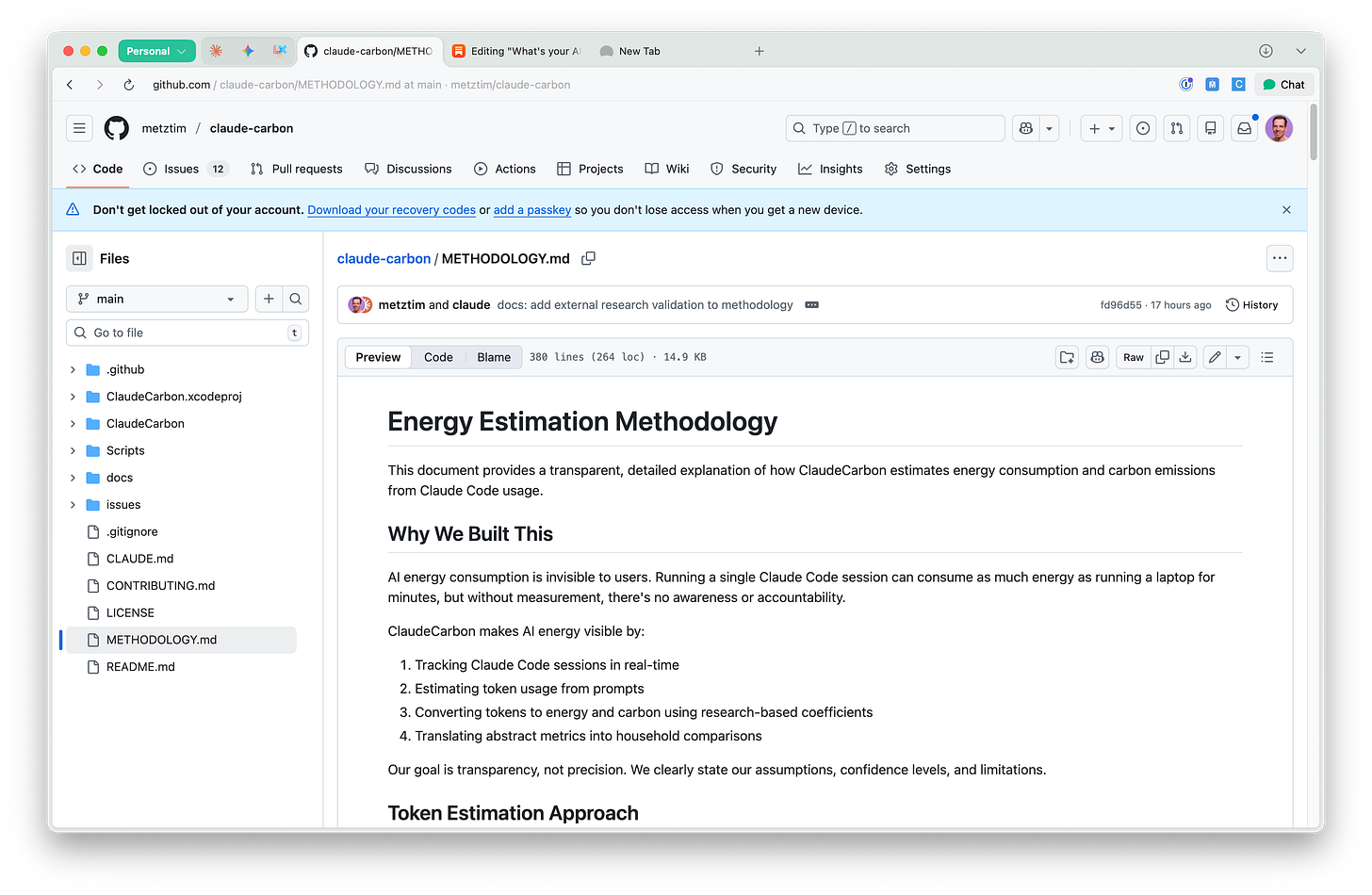This screenshot has height=895, width=1372.
Task: Expand the commit message ellipsis
Action: [x=811, y=305]
